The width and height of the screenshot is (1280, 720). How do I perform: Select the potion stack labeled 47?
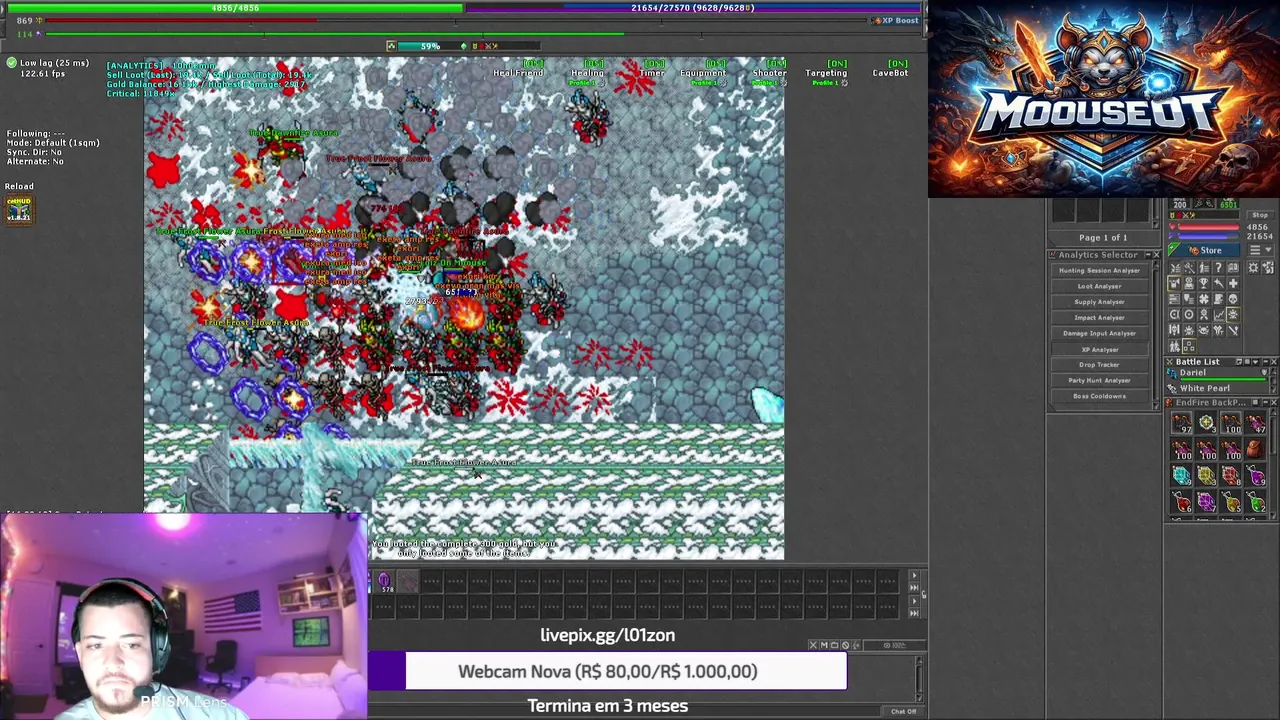(1256, 424)
